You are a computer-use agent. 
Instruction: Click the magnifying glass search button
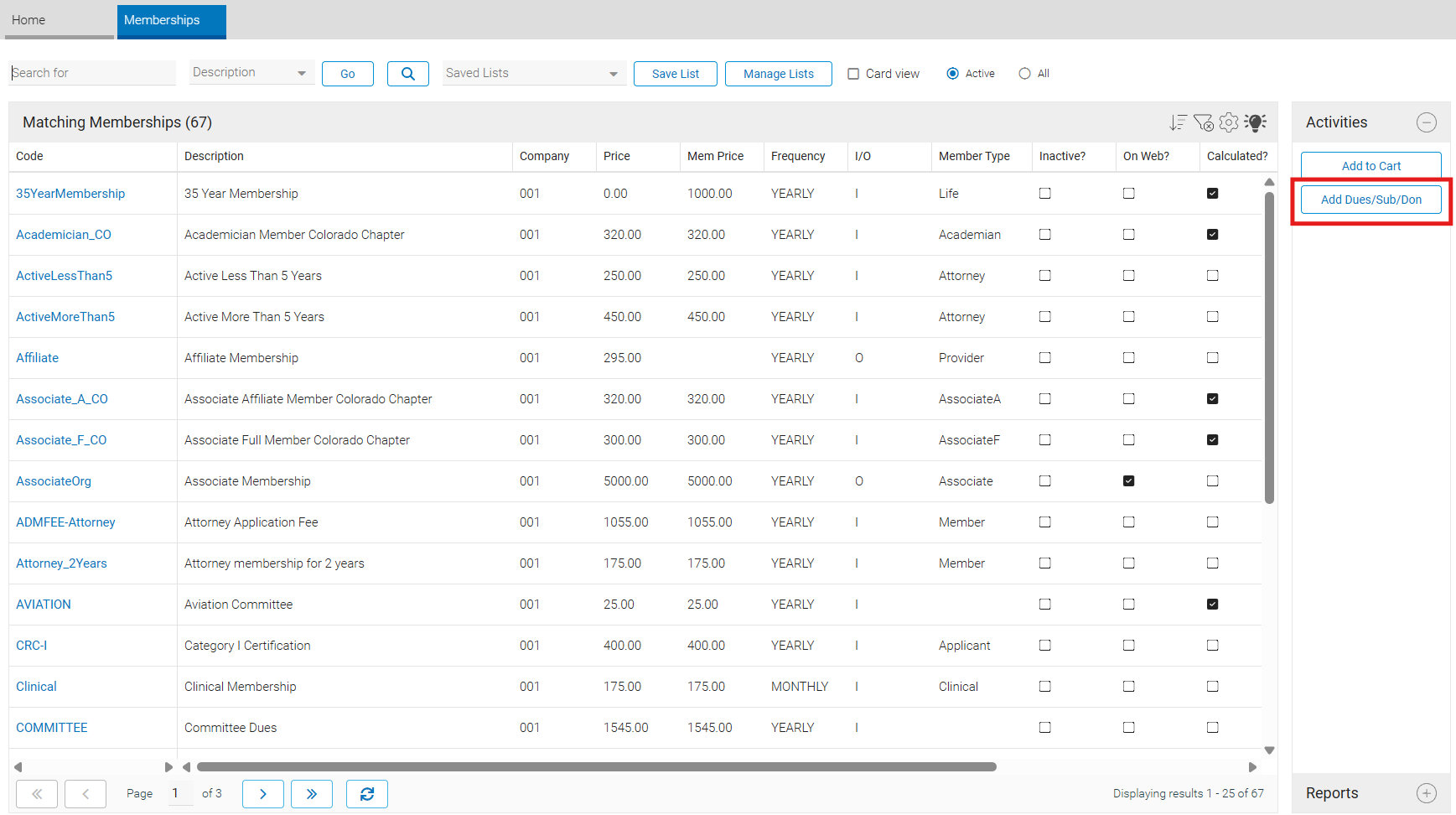[407, 74]
